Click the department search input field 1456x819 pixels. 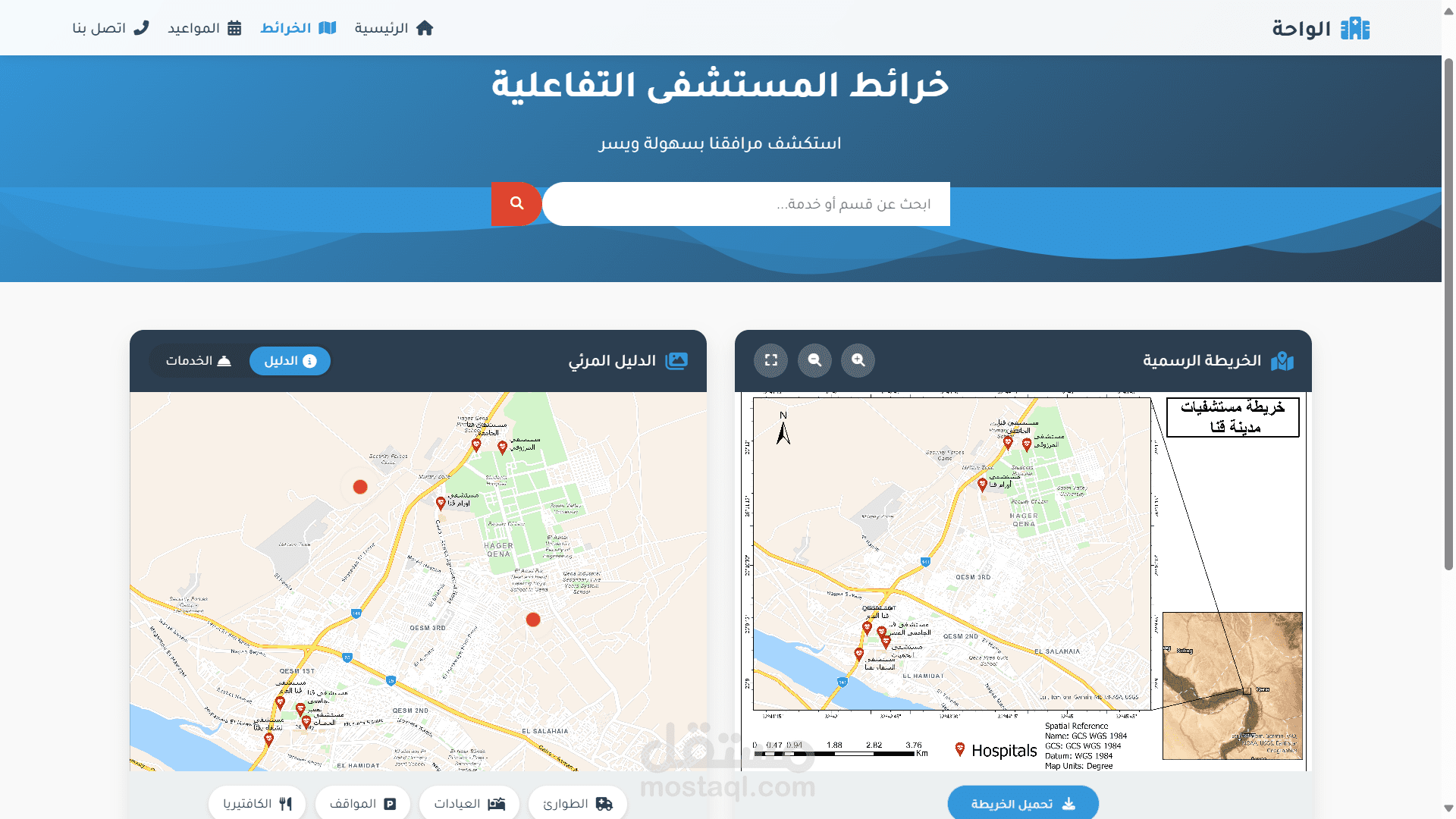(746, 204)
